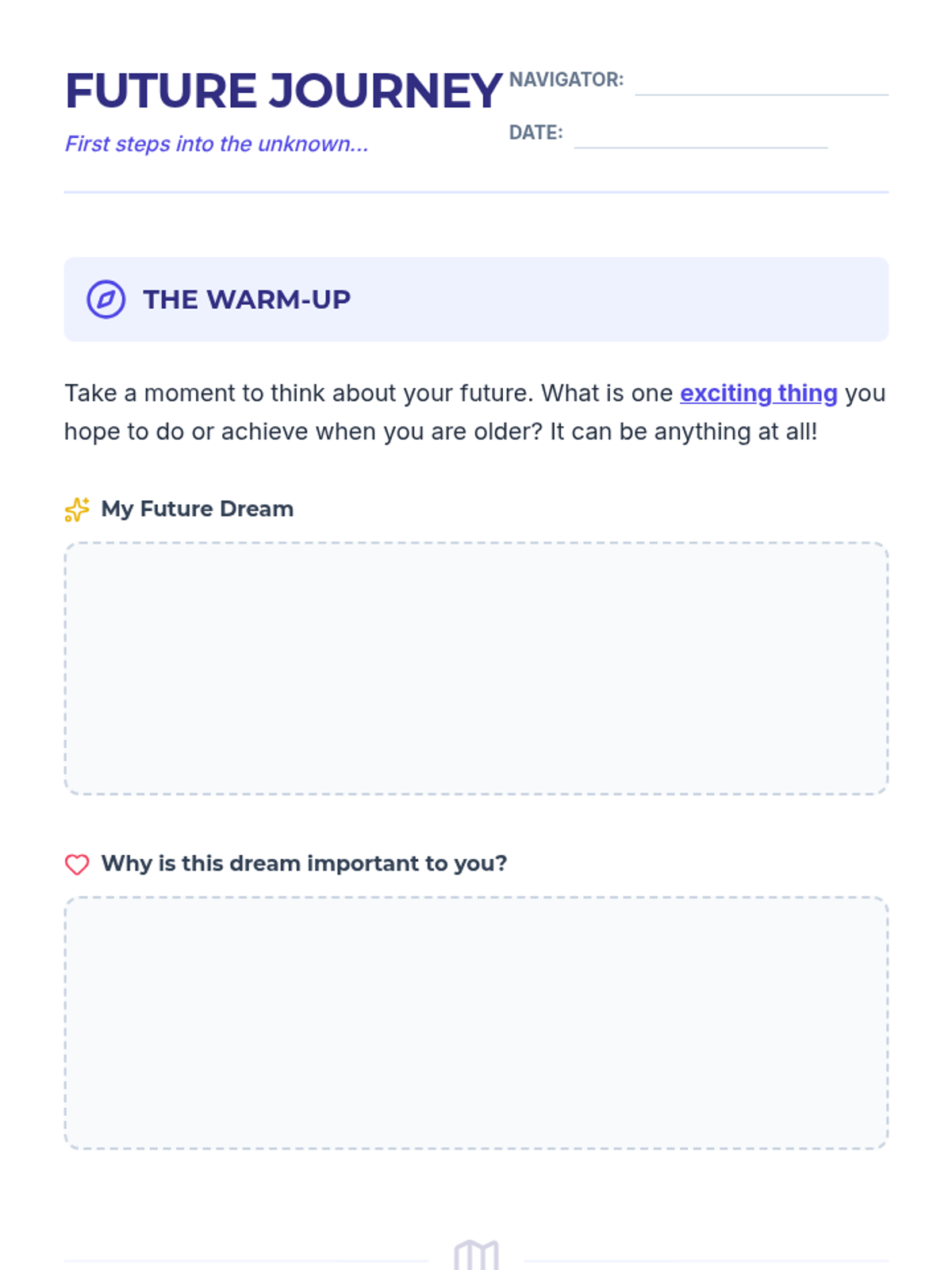Click the heart icon beside dream importance question
The width and height of the screenshot is (952, 1270).
pos(77,864)
